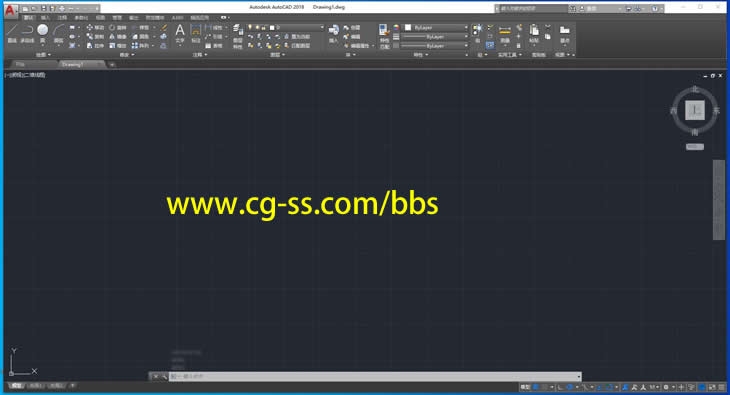Click the Paste clipboard icon
Viewport: 730px width, 395px height.
(x=534, y=34)
